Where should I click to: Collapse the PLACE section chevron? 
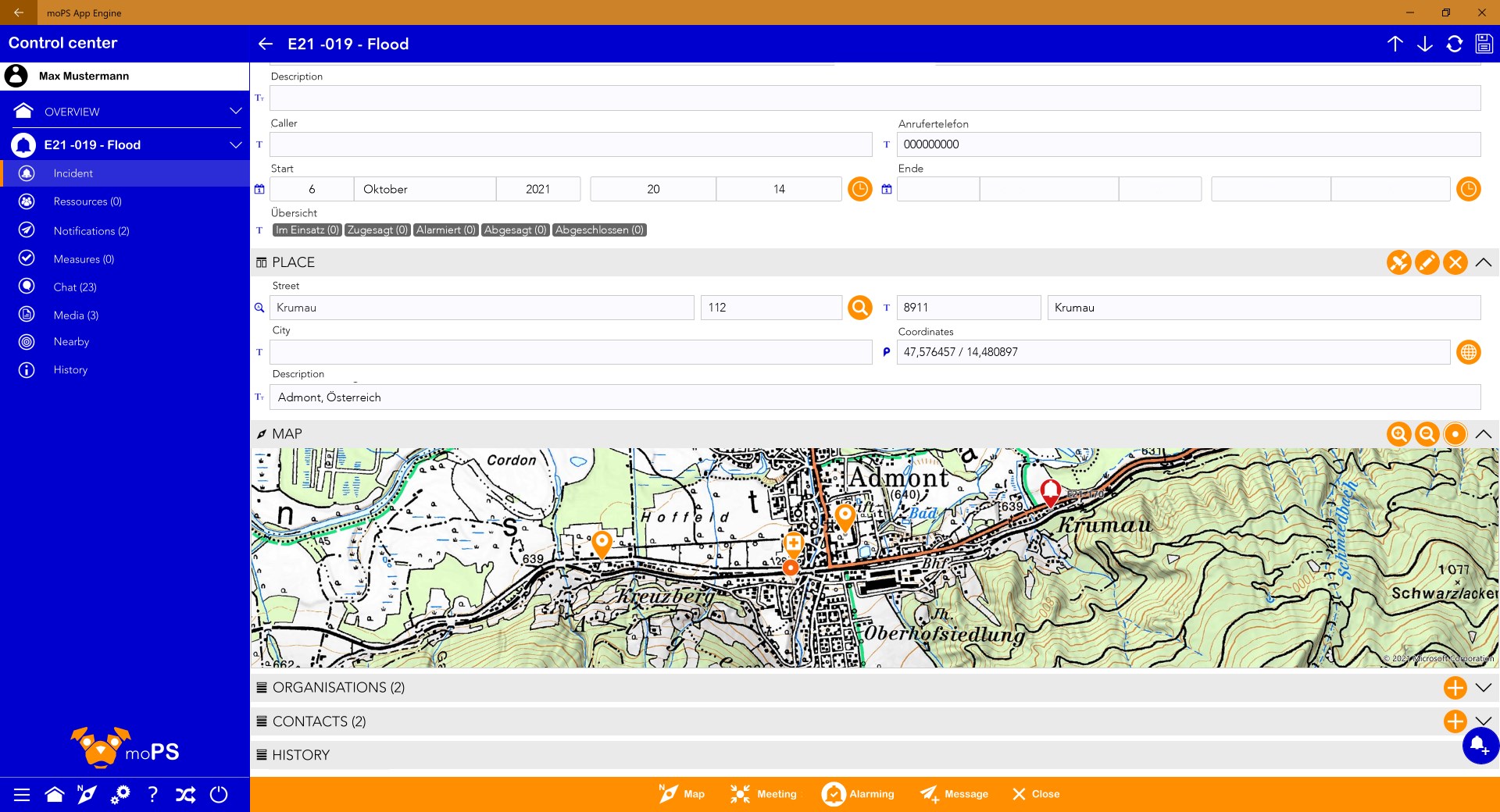pos(1484,262)
